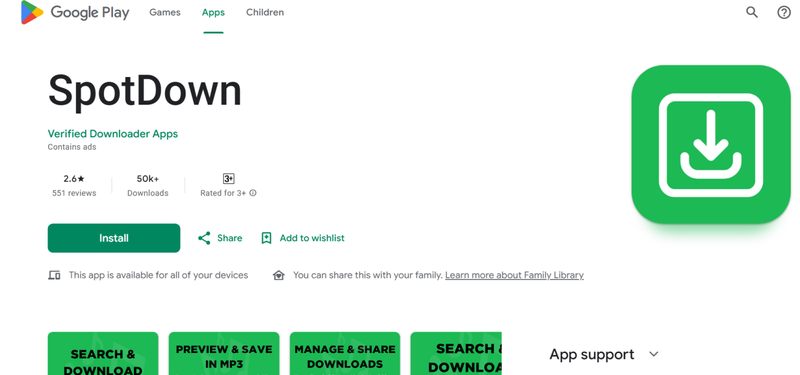Click the devices availability icon
This screenshot has height=375, width=800.
(x=54, y=276)
